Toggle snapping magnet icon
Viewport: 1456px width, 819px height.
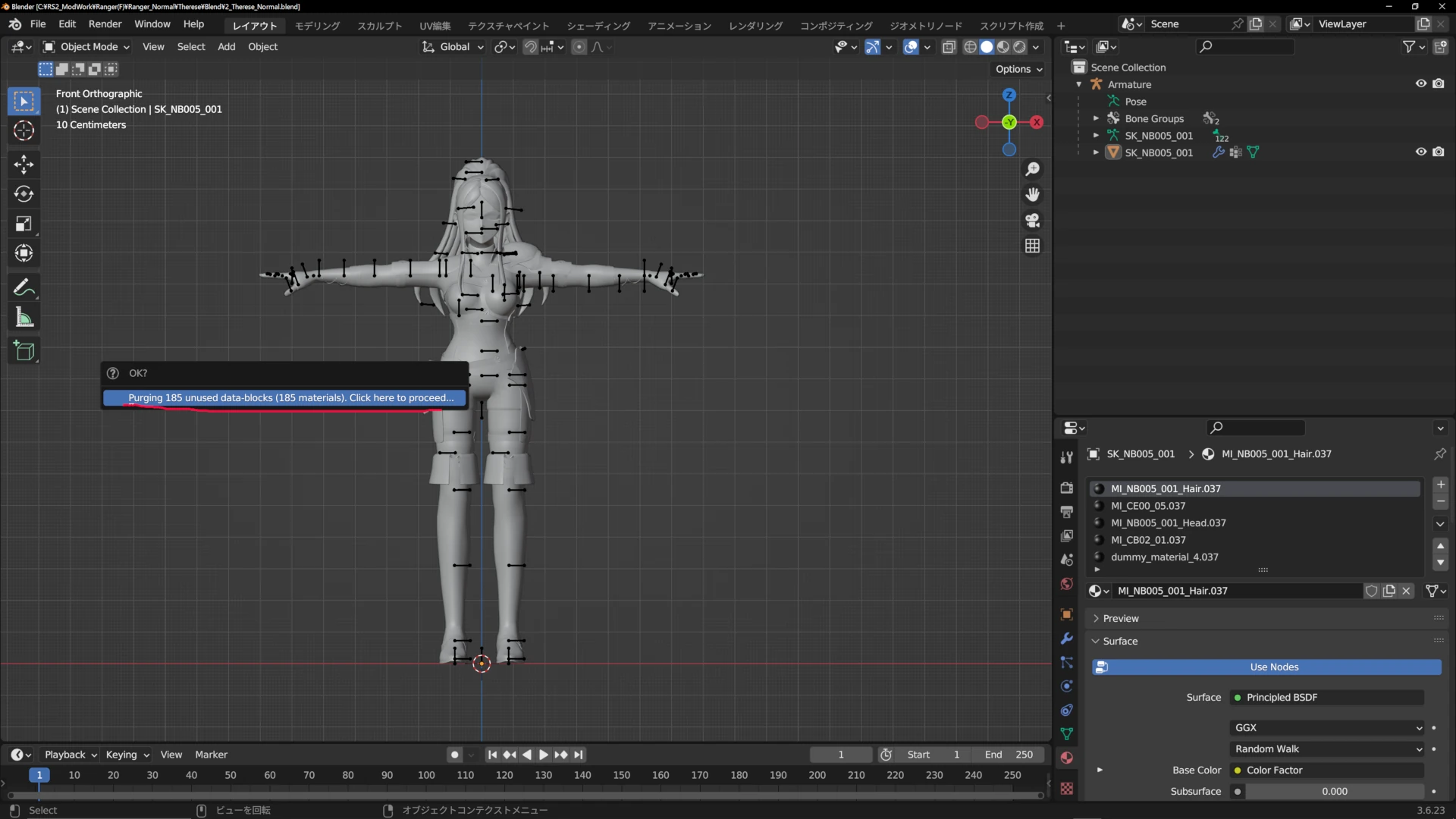click(531, 47)
